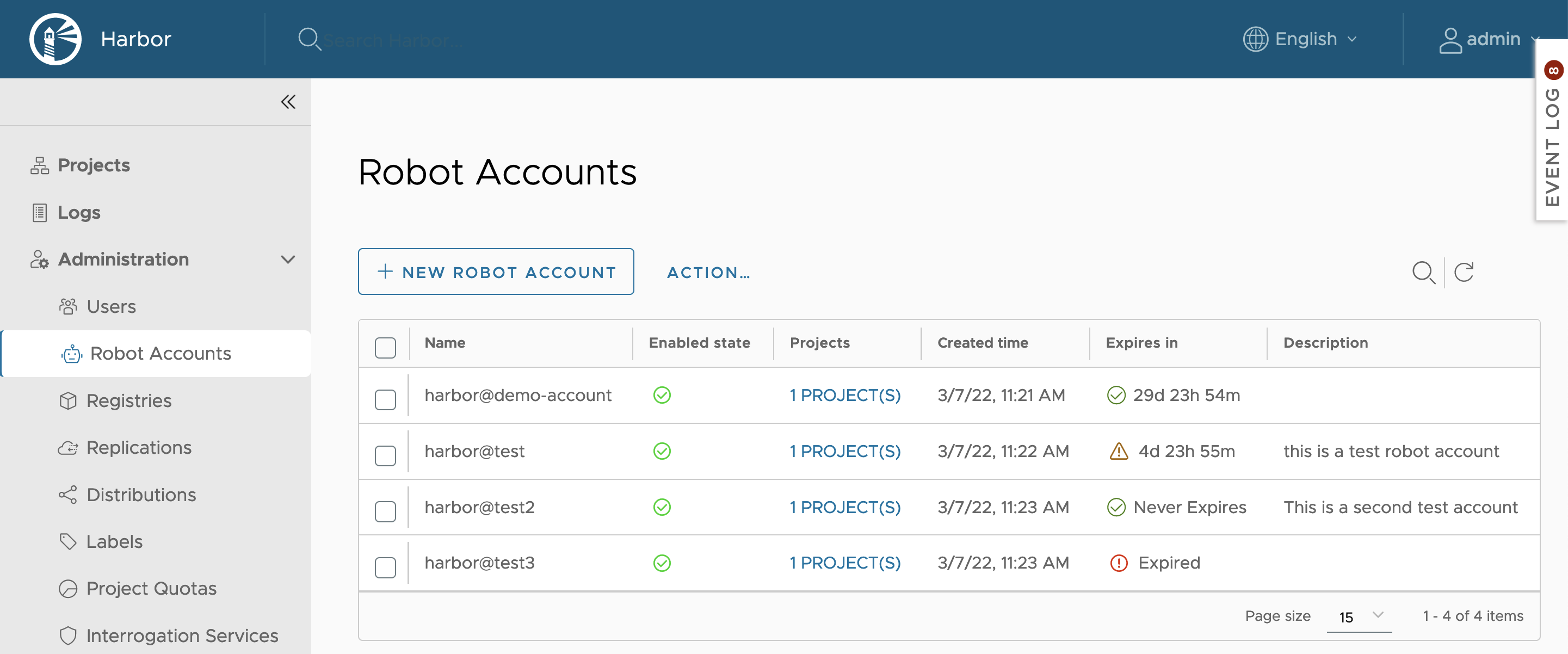Open 1 PROJECT(S) link for harbor@test2
The image size is (1568, 654).
[x=845, y=507]
